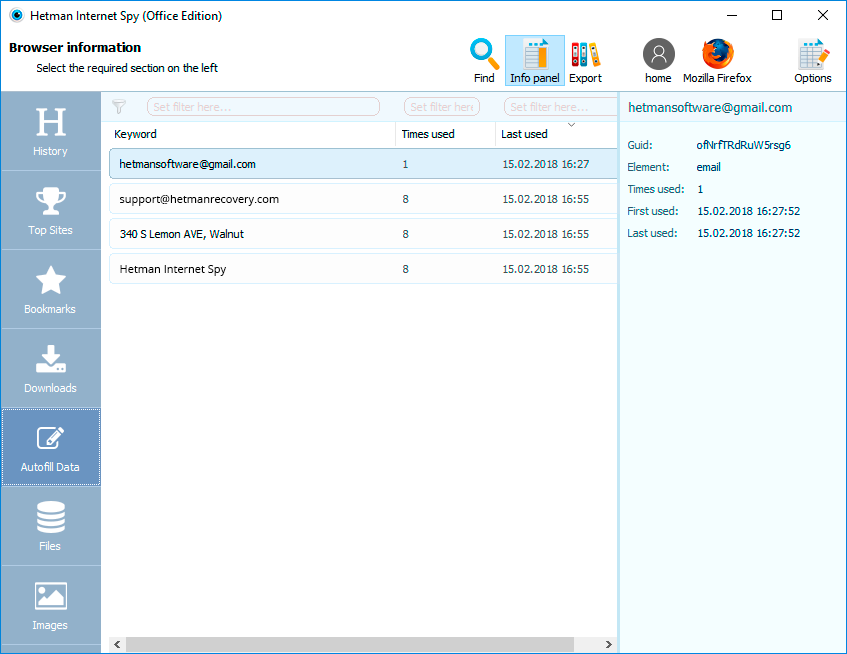The image size is (847, 654).
Task: Click the Guid value ofNrfTRdRuW5rsg6
Action: point(743,145)
